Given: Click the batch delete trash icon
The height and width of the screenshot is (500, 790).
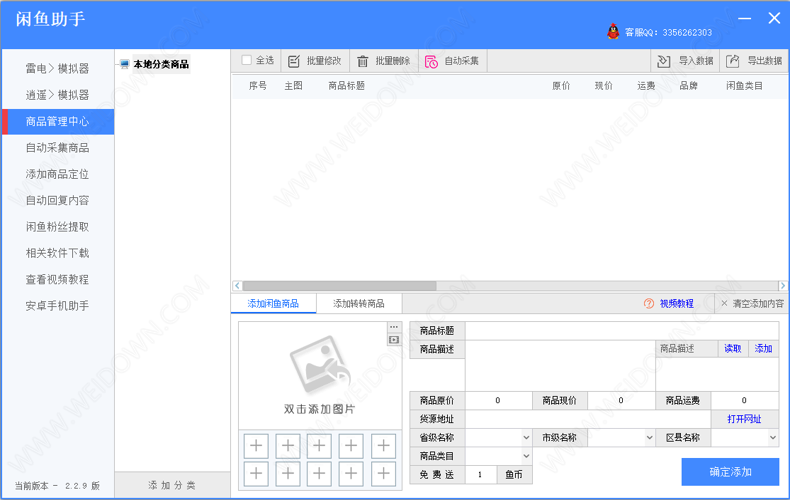Looking at the screenshot, I should 362,61.
